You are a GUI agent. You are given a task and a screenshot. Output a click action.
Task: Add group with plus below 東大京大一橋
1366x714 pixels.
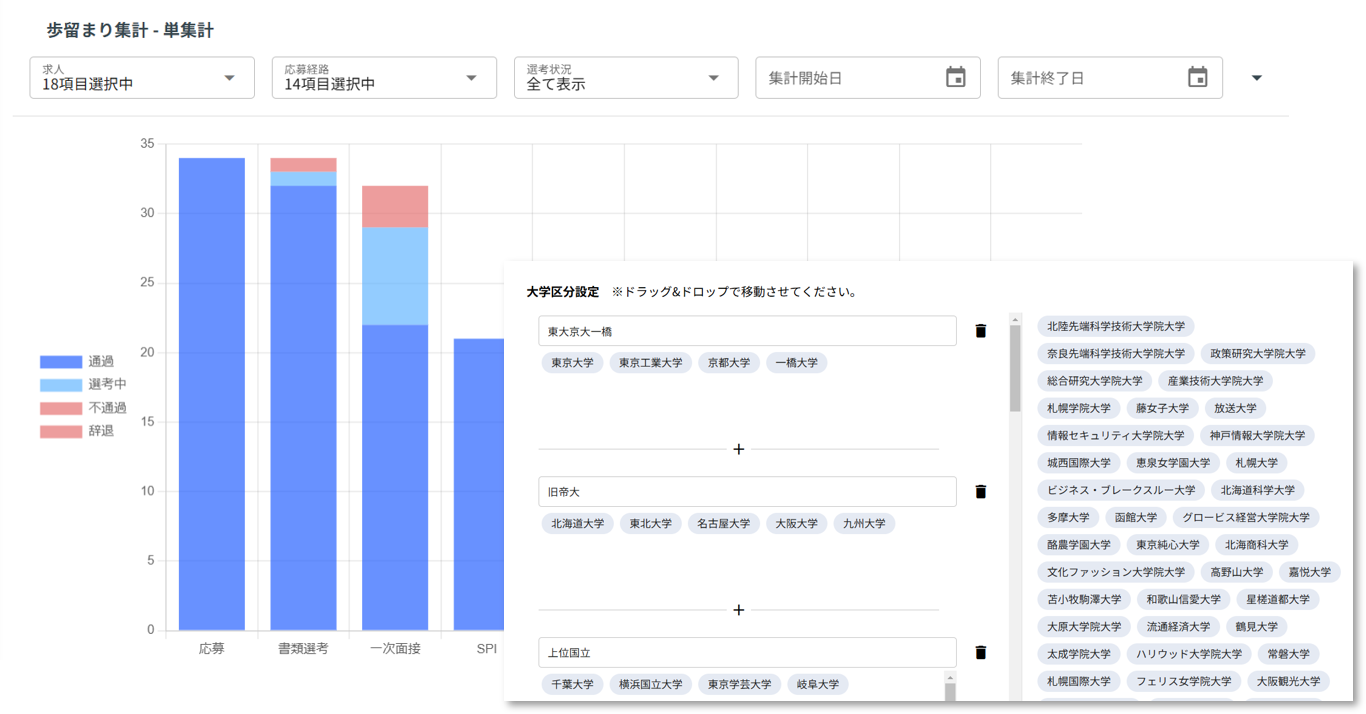click(739, 449)
